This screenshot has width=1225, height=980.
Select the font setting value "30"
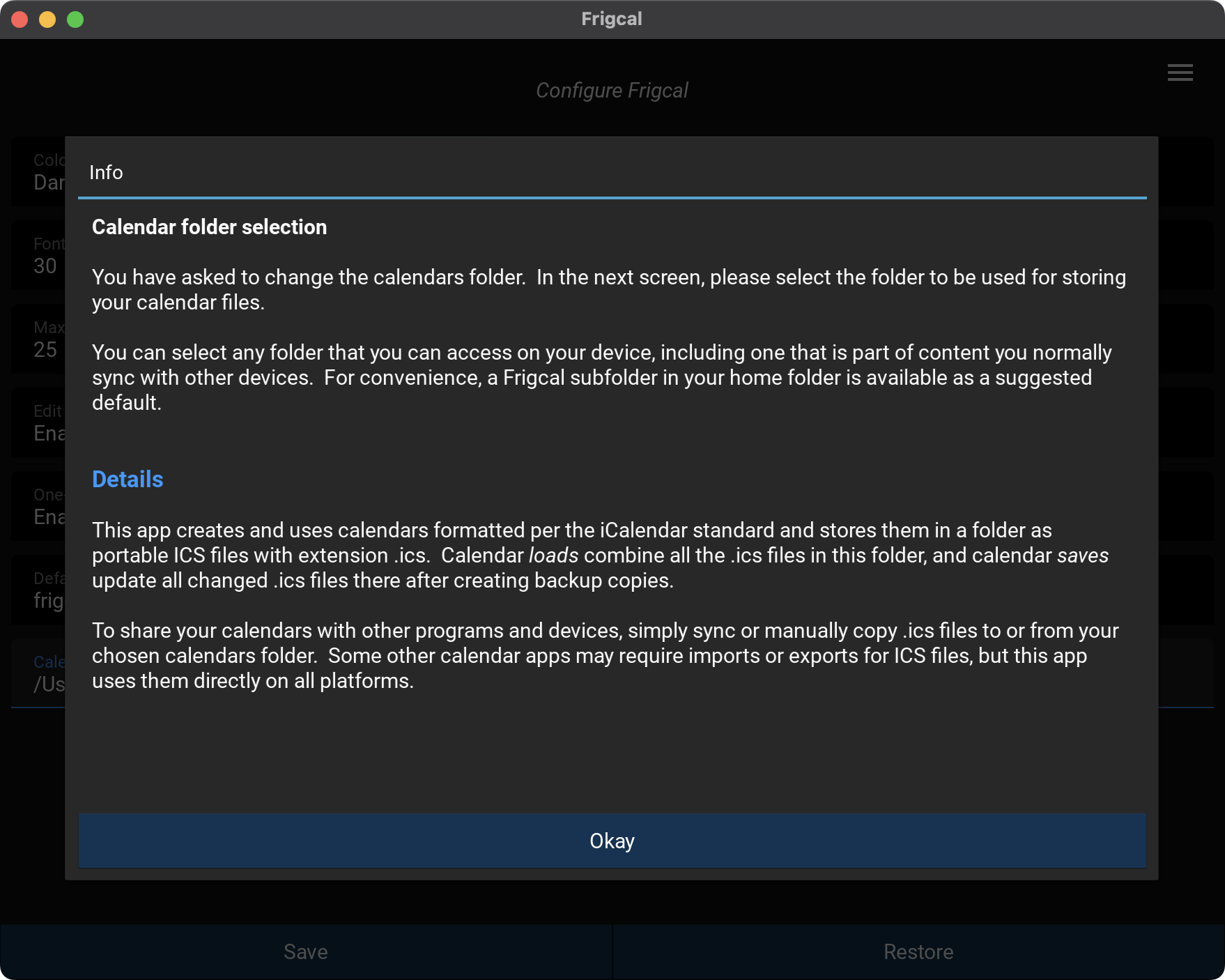tap(45, 266)
